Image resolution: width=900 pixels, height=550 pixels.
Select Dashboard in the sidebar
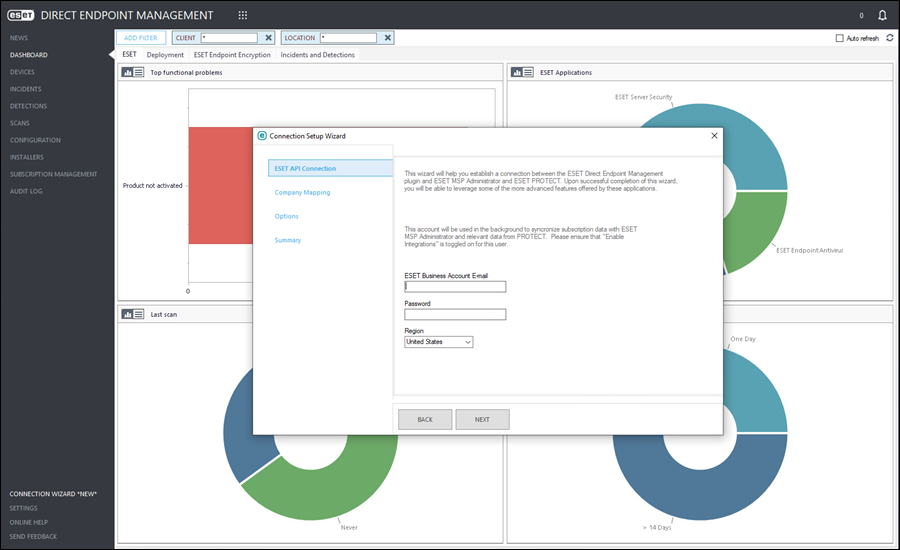point(29,55)
